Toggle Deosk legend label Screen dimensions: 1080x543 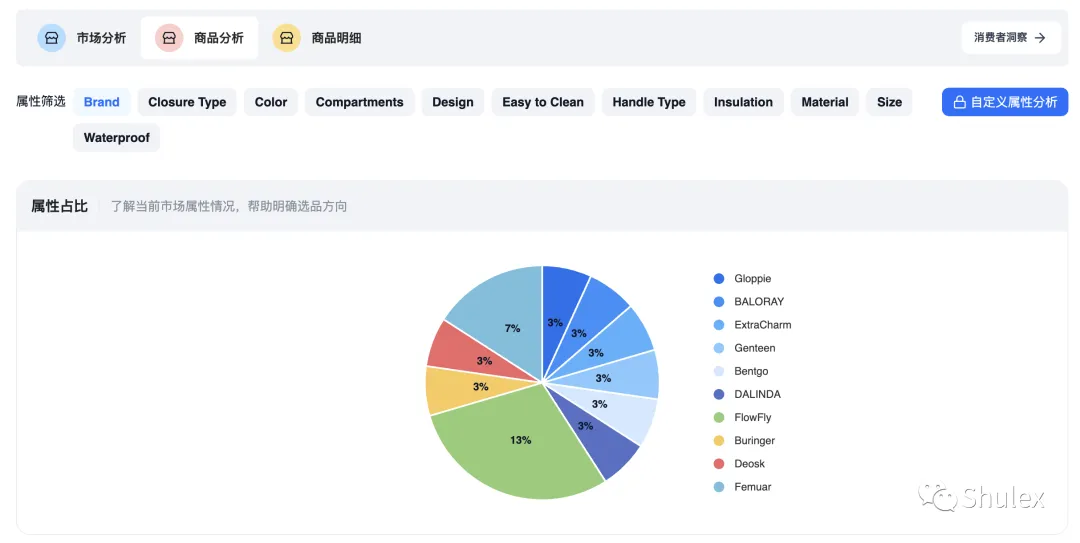click(749, 464)
